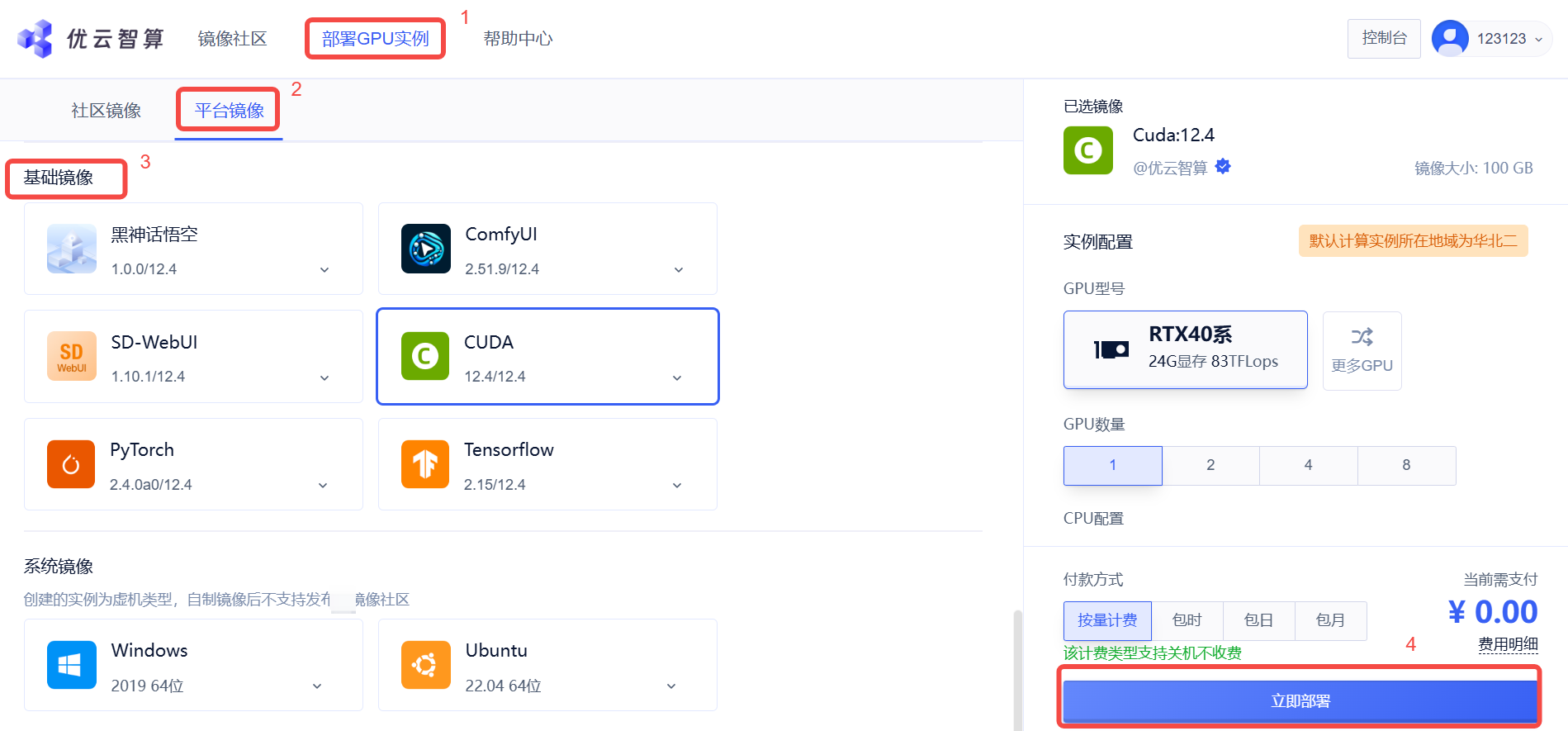Click the @优云智算 publisher link
The width and height of the screenshot is (1568, 731).
pos(1170,168)
